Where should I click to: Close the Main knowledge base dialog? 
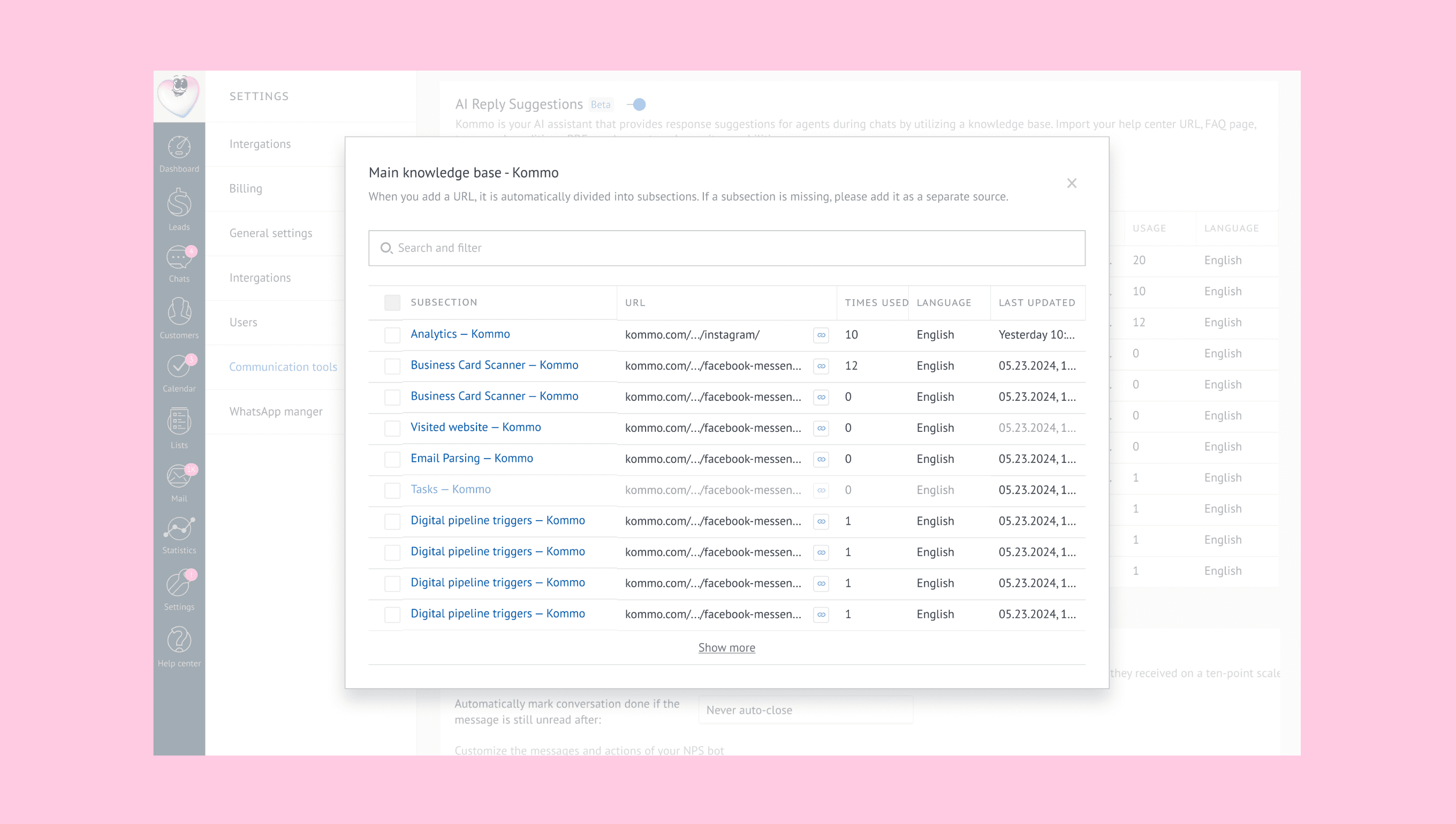1071,183
